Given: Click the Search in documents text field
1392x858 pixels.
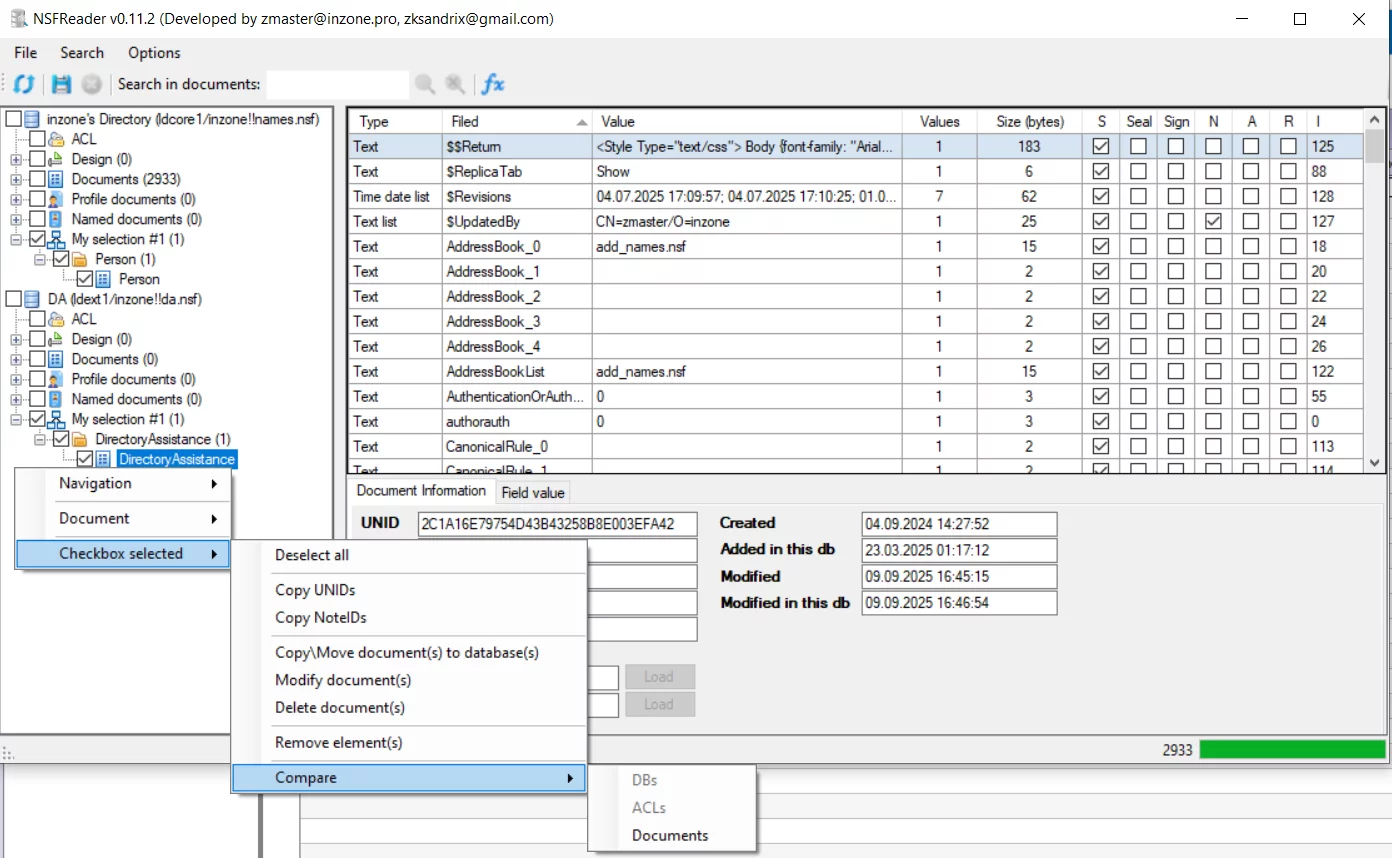Looking at the screenshot, I should click(337, 85).
